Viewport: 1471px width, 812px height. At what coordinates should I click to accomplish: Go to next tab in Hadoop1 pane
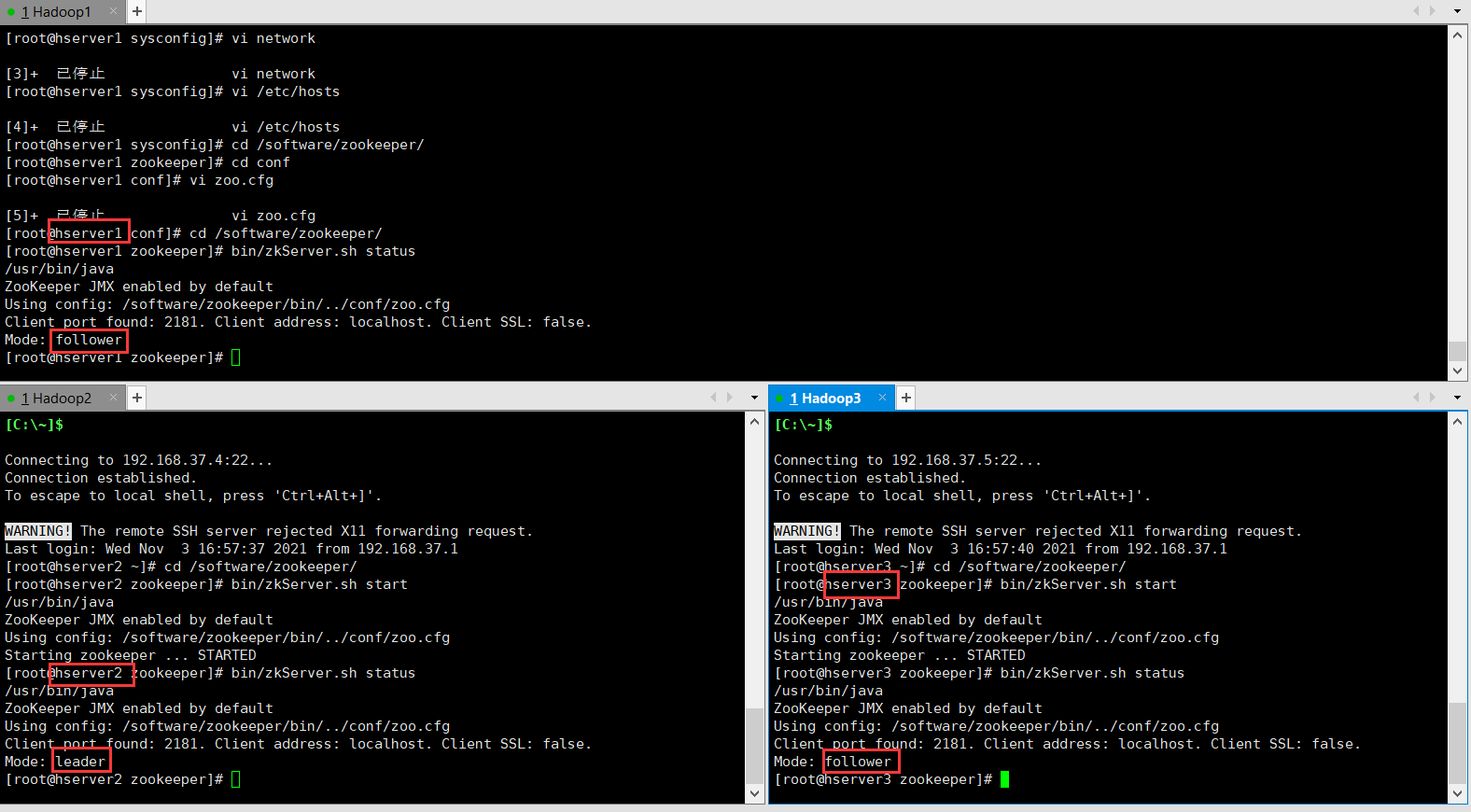pyautogui.click(x=1433, y=11)
